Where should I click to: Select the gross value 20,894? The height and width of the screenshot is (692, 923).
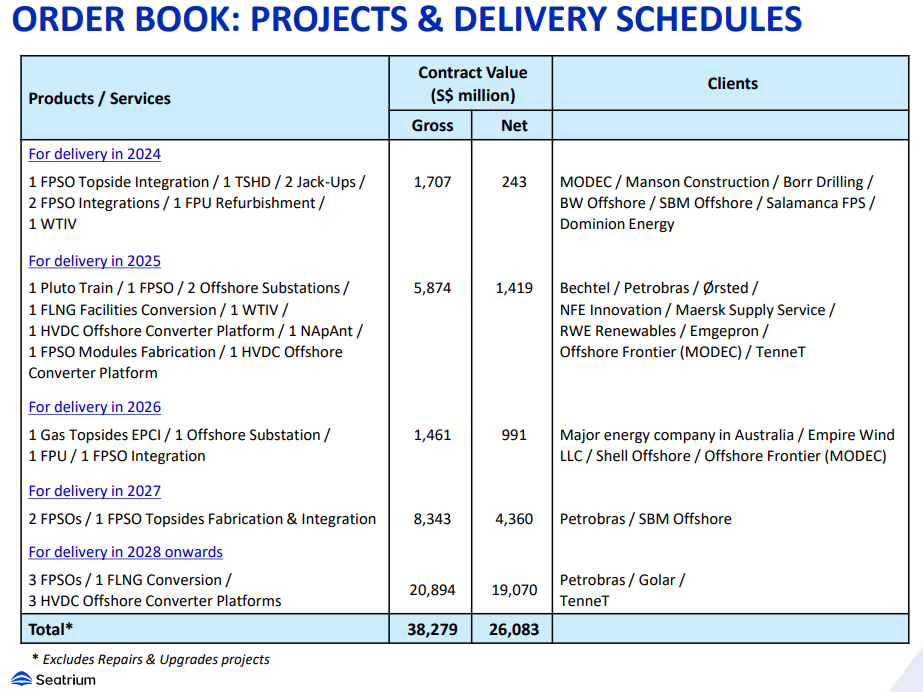[x=432, y=590]
